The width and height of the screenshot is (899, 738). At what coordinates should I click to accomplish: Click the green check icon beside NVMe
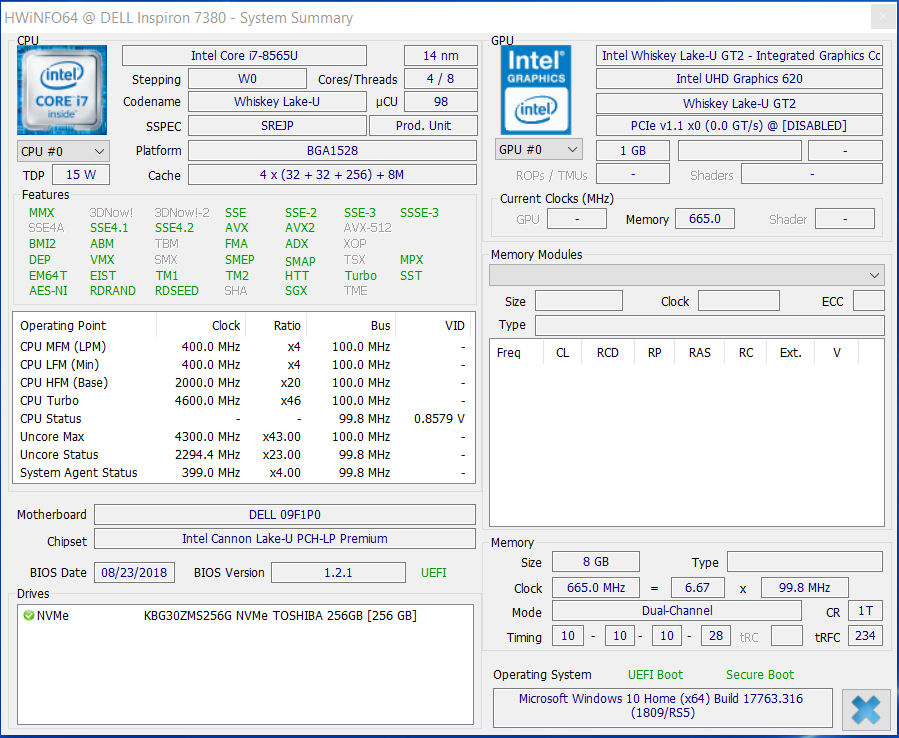(x=28, y=616)
